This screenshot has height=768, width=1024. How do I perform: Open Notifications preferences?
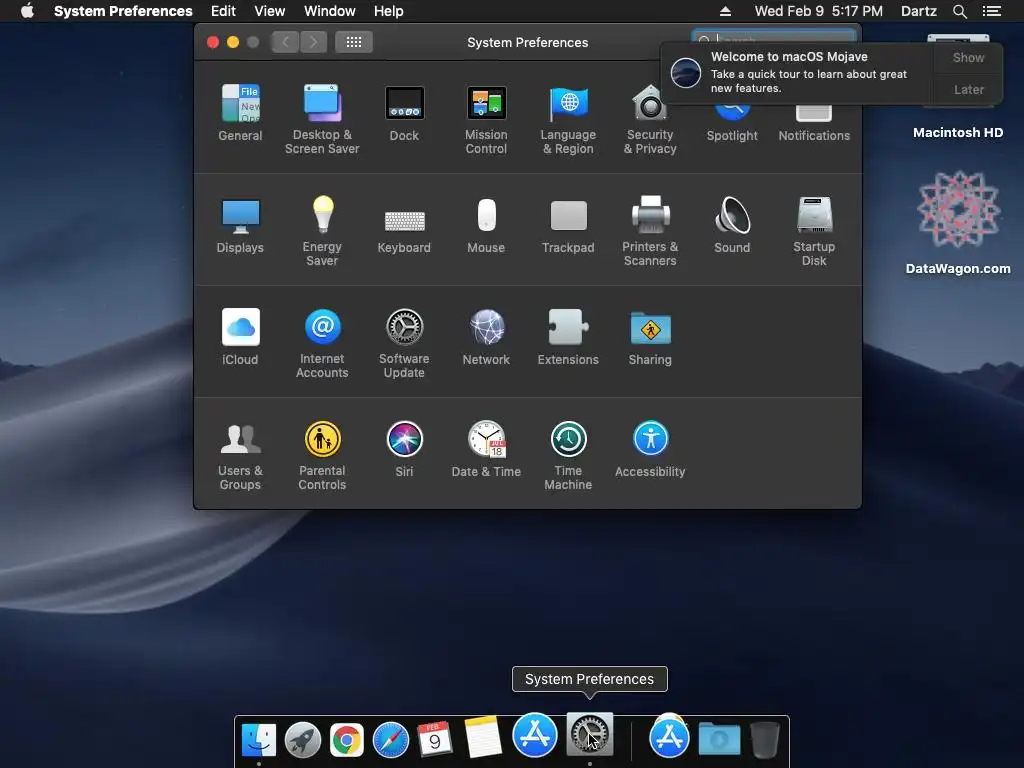(x=814, y=125)
